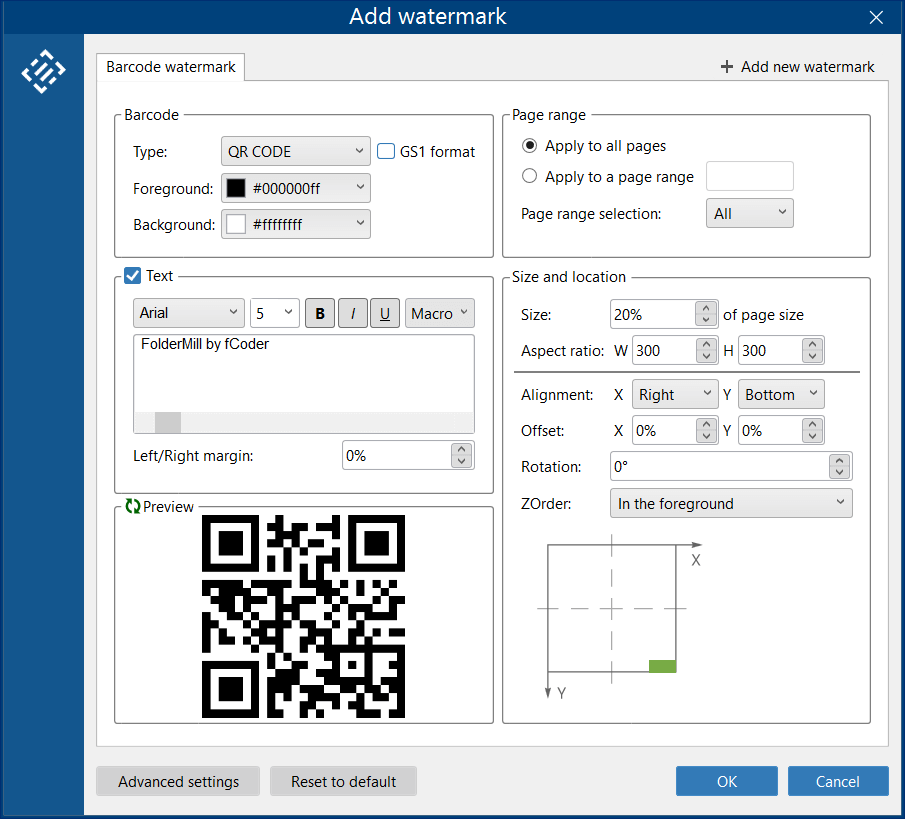
Task: Toggle bold text formatting
Action: click(x=320, y=313)
